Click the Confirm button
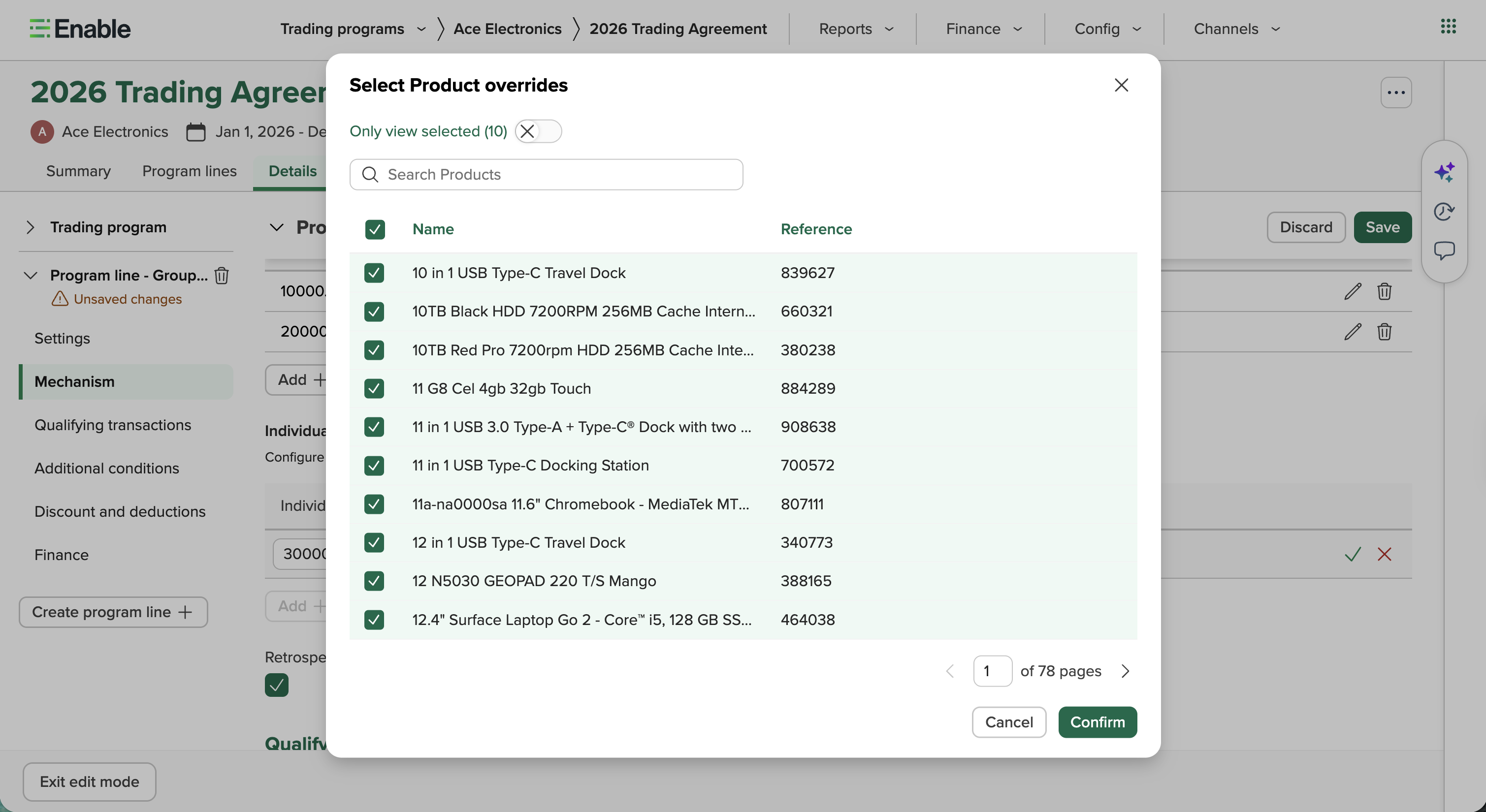Image resolution: width=1486 pixels, height=812 pixels. click(x=1097, y=722)
